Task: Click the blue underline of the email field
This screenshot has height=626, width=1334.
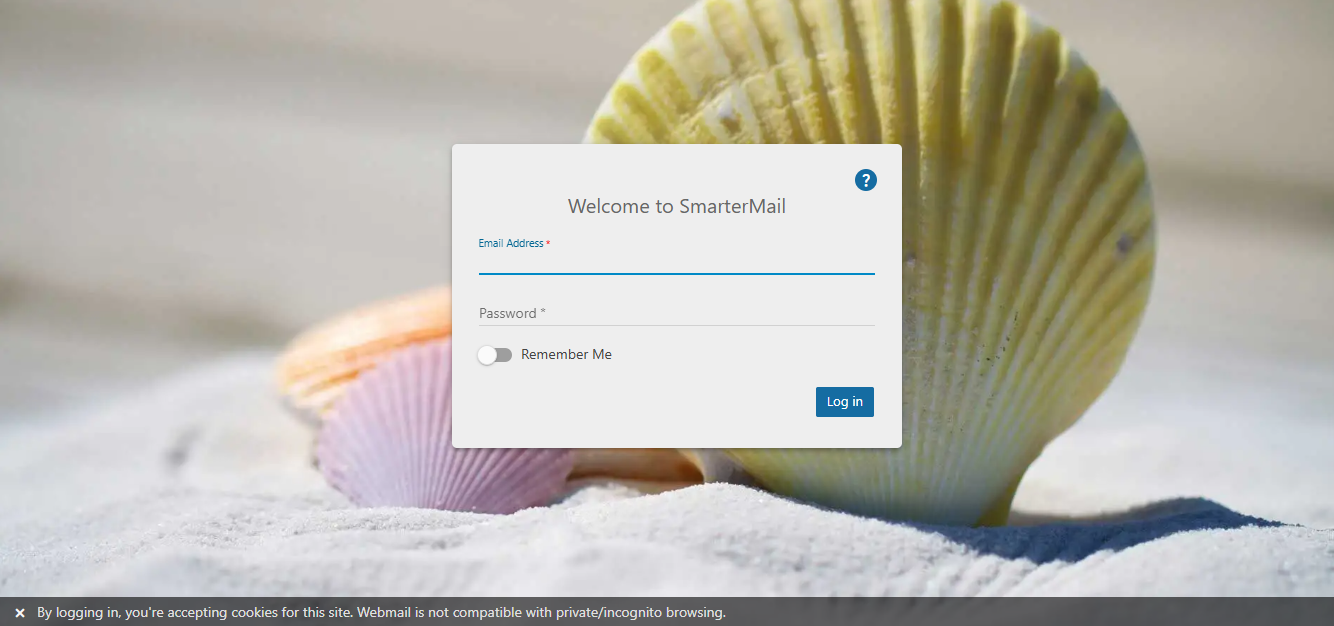Action: (x=677, y=273)
